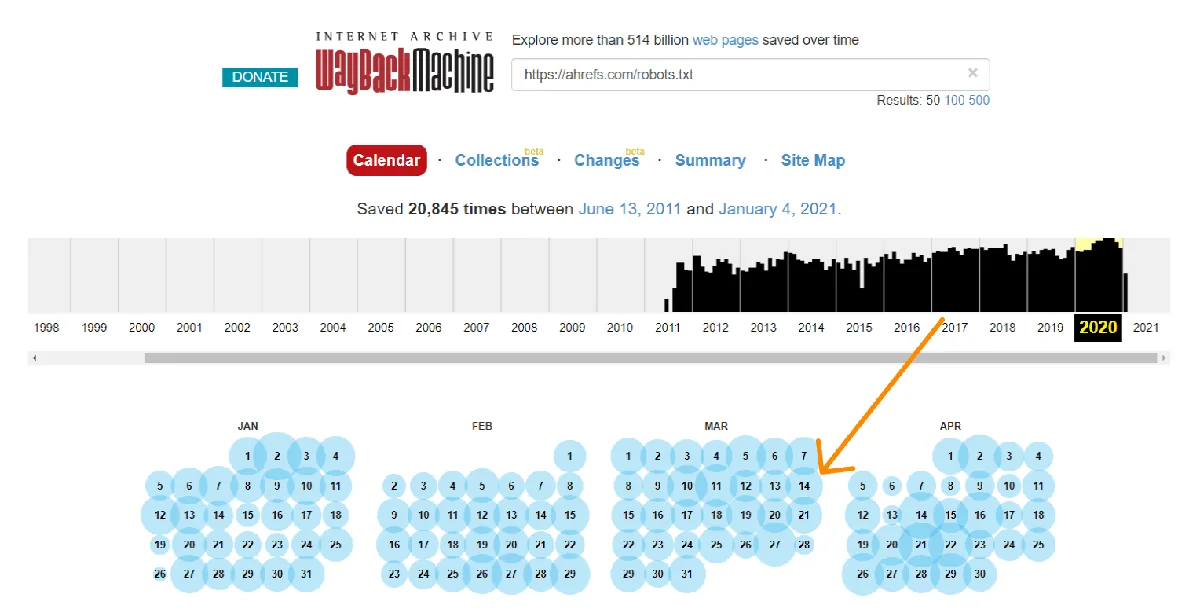Open the March 7 snapshot bubble

[804, 457]
